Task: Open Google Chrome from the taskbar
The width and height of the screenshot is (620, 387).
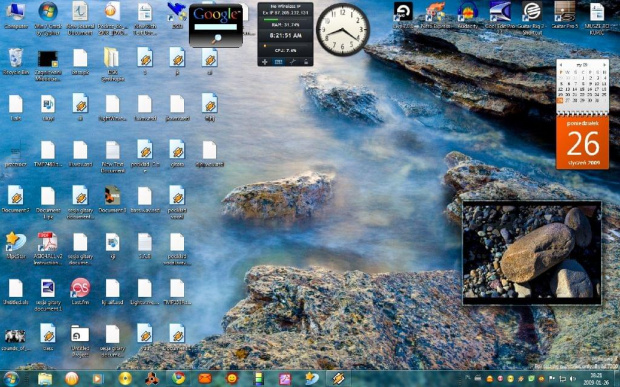Action: [x=179, y=379]
